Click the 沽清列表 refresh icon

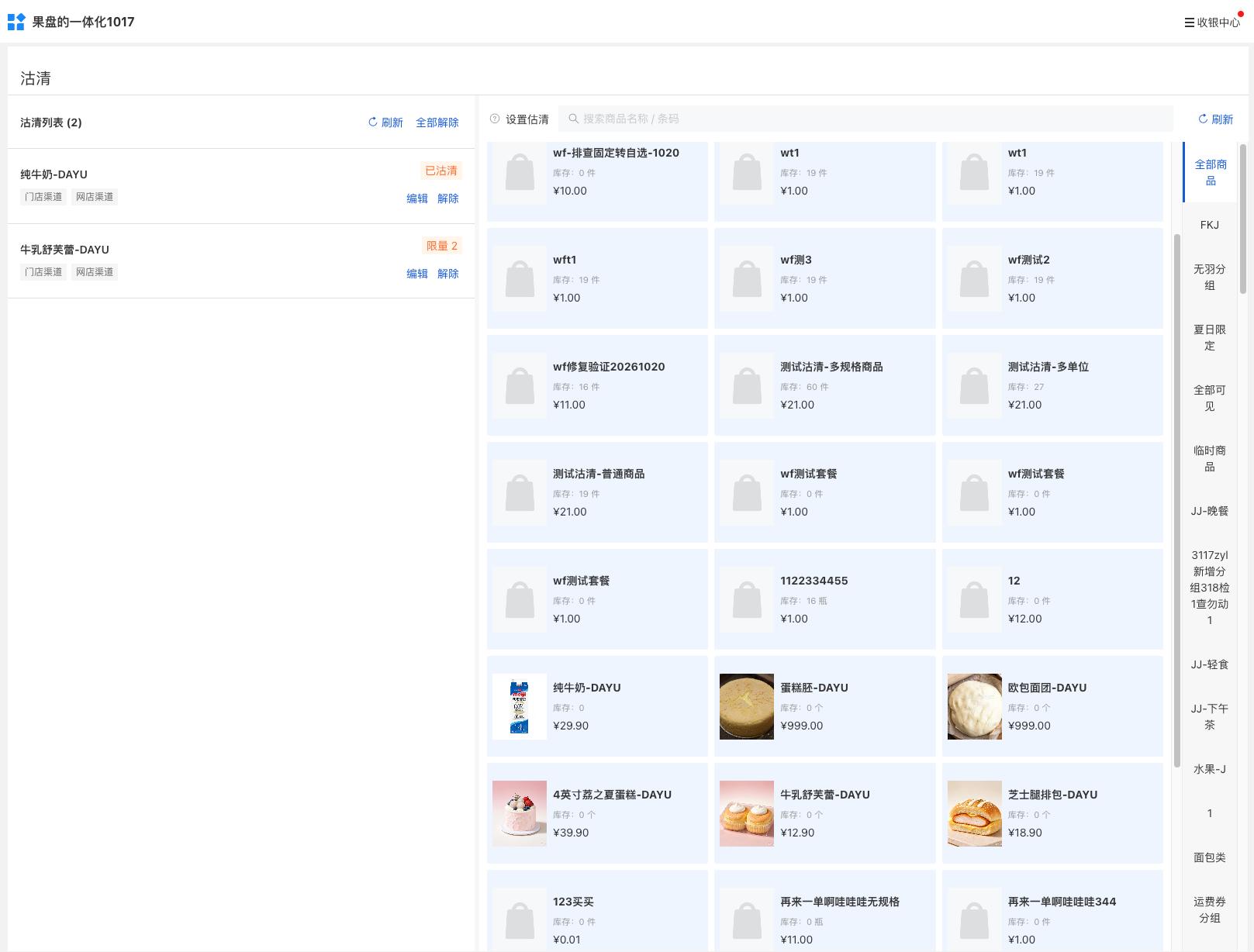point(372,122)
